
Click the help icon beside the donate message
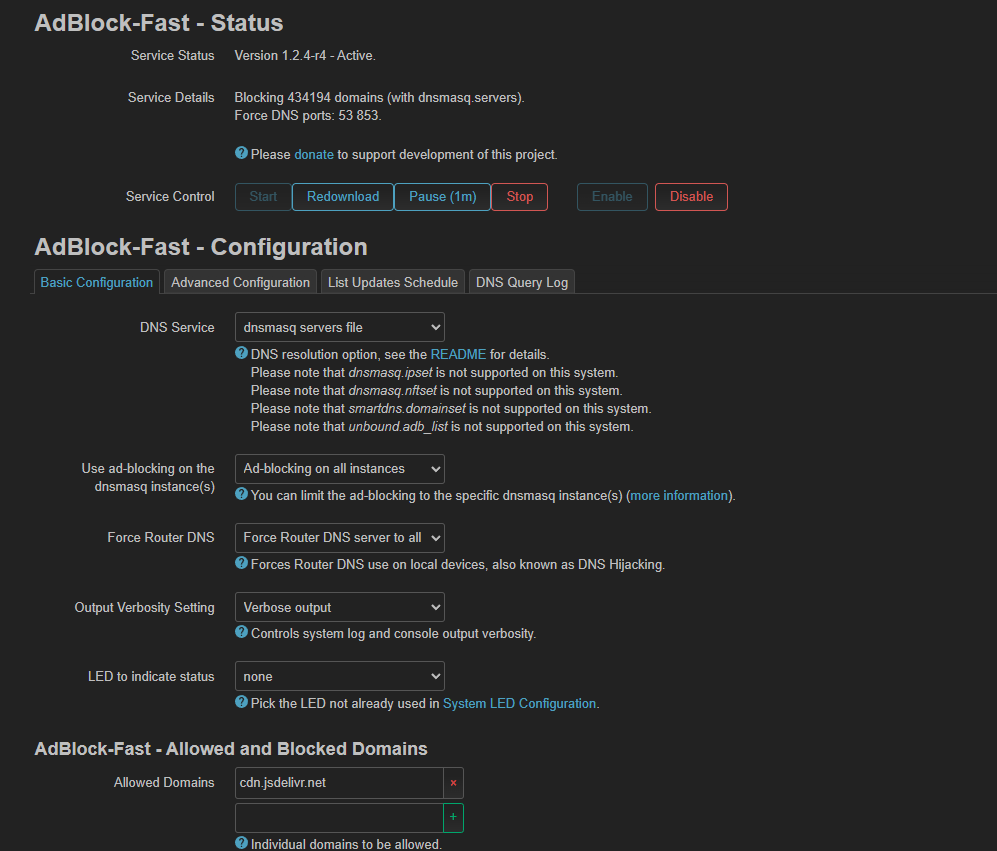pyautogui.click(x=241, y=153)
